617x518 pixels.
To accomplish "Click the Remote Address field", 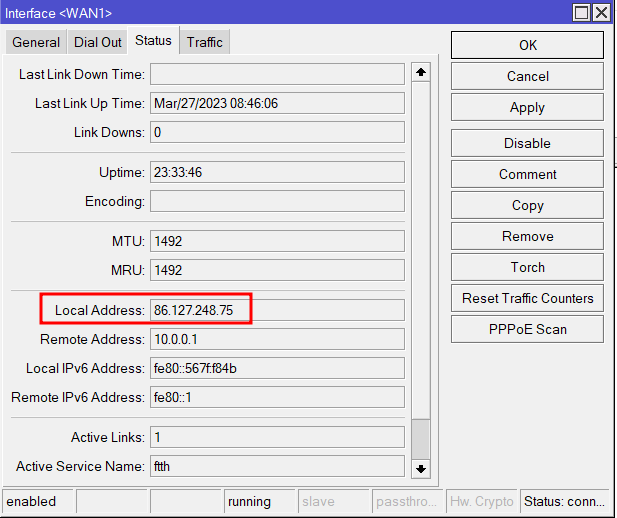I will click(277, 339).
